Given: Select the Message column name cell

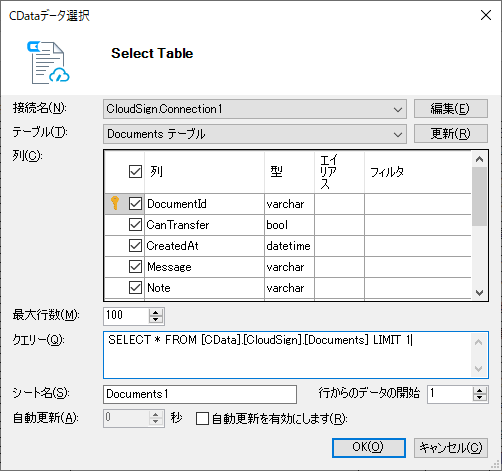Looking at the screenshot, I should click(x=204, y=267).
